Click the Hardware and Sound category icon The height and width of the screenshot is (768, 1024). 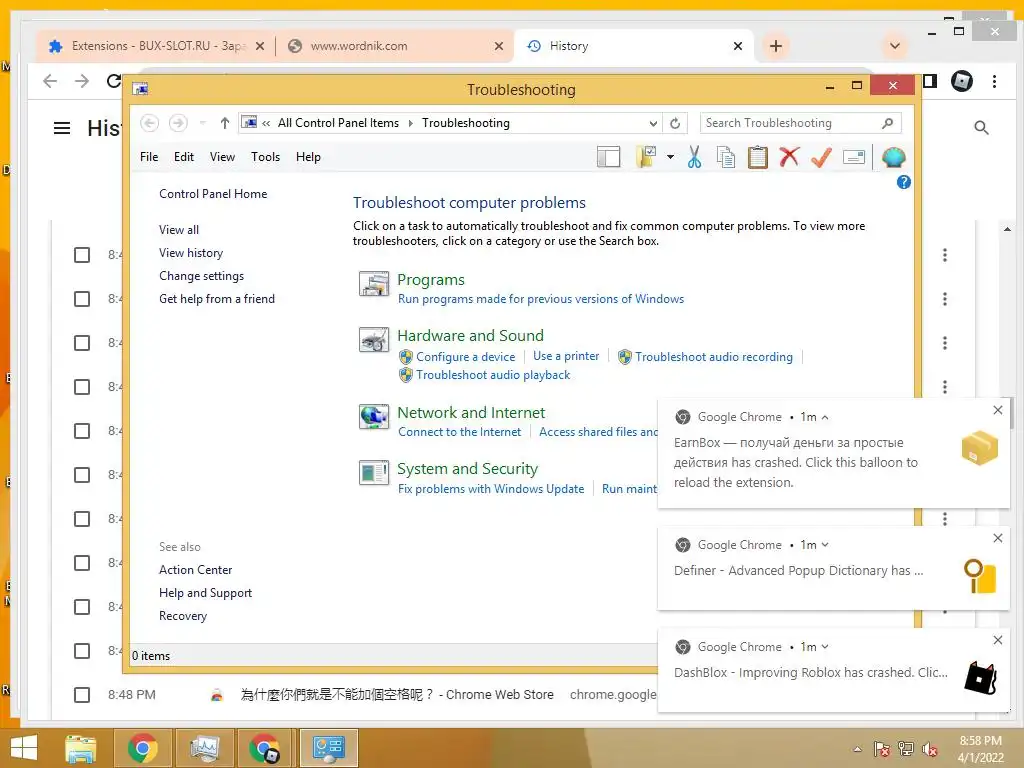pos(374,340)
